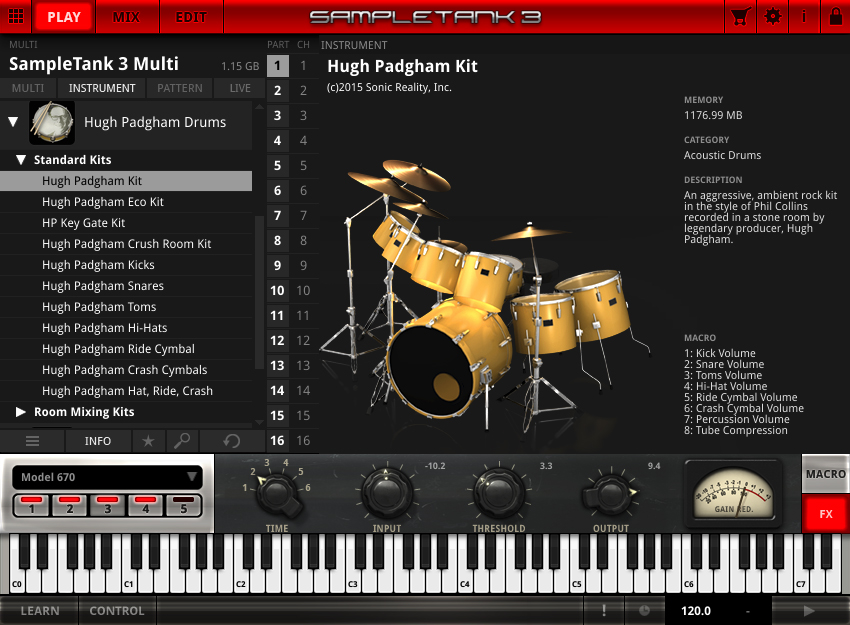Image resolution: width=850 pixels, height=625 pixels.
Task: Open the PATTERN browser tab
Action: click(180, 88)
